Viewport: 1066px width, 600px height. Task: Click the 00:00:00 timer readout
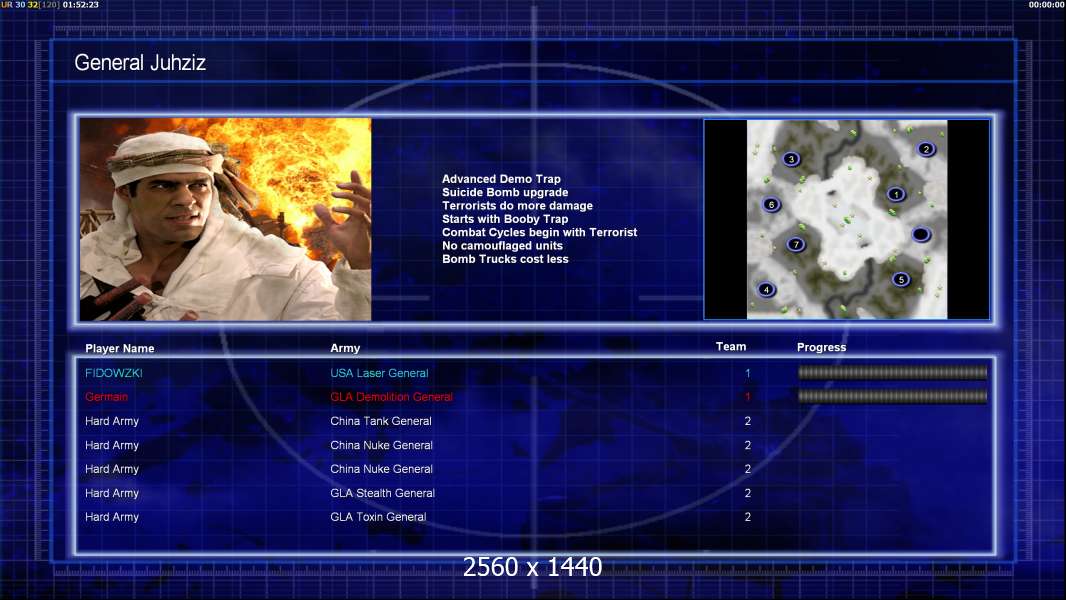pyautogui.click(x=1047, y=5)
